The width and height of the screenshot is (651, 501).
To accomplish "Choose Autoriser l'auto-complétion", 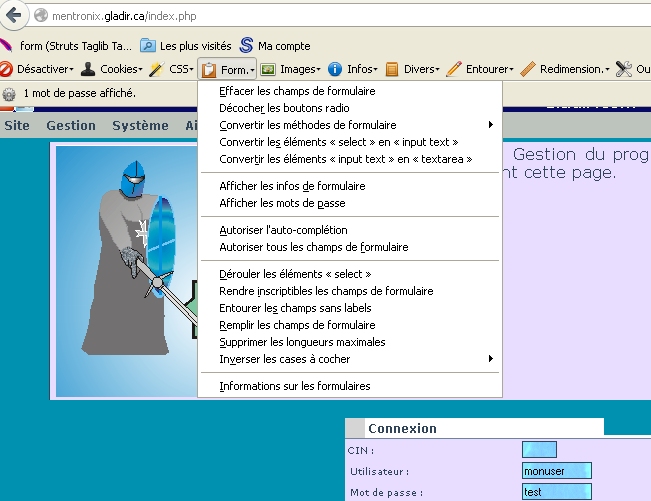I will [350, 230].
